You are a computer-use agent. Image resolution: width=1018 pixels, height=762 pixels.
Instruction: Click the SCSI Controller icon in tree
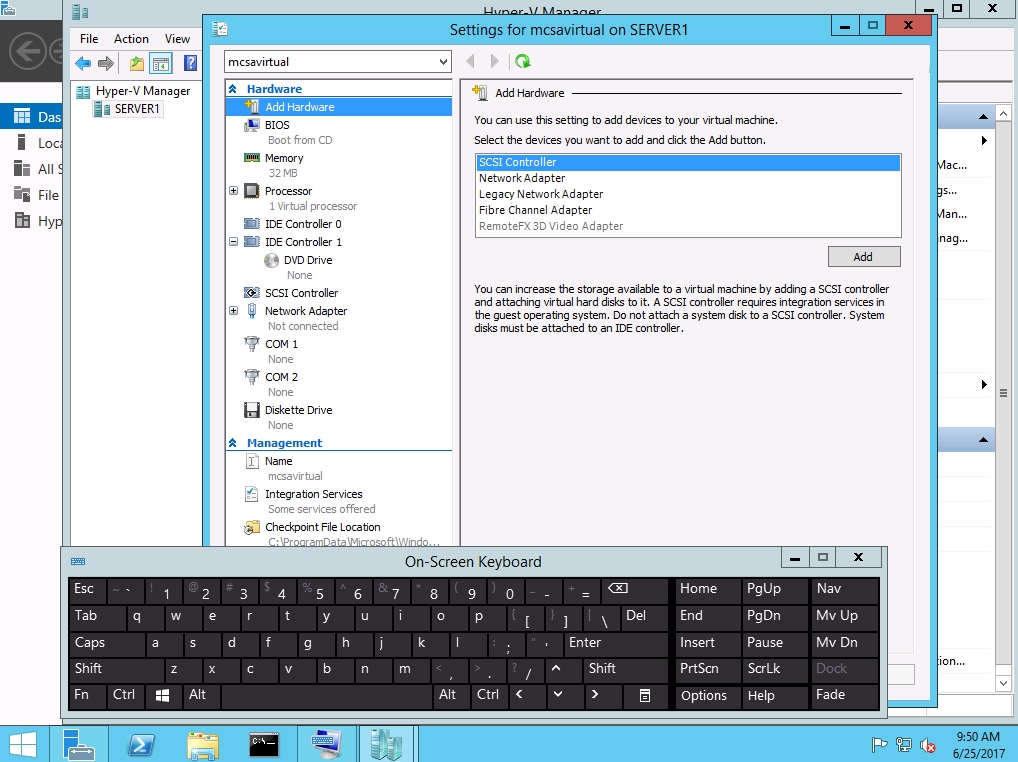(x=251, y=293)
